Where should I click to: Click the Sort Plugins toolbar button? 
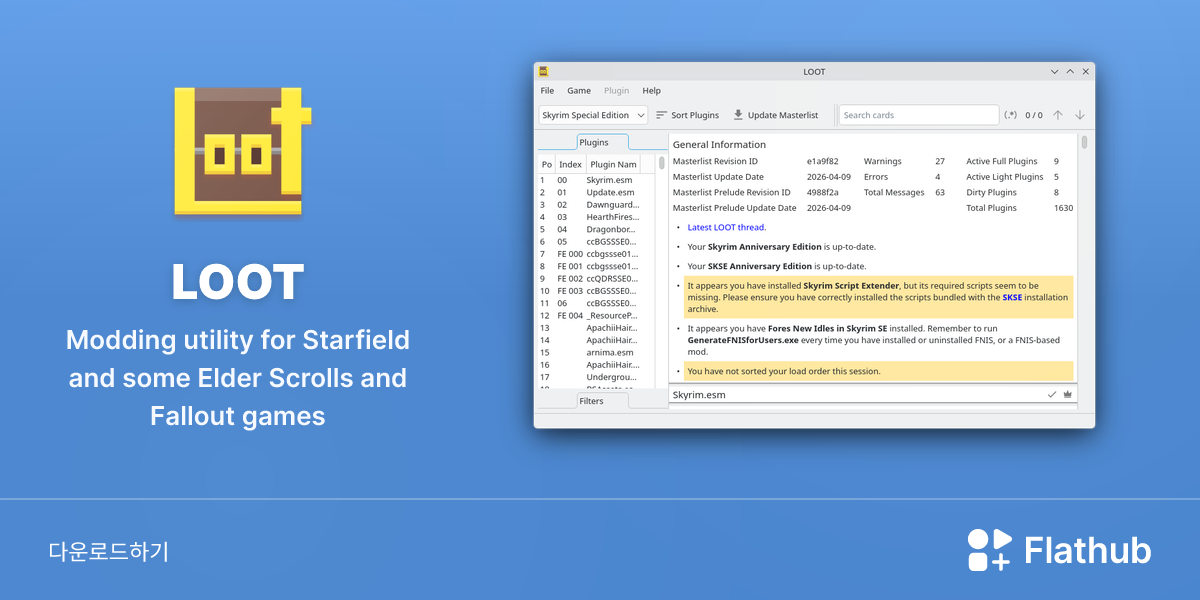687,115
